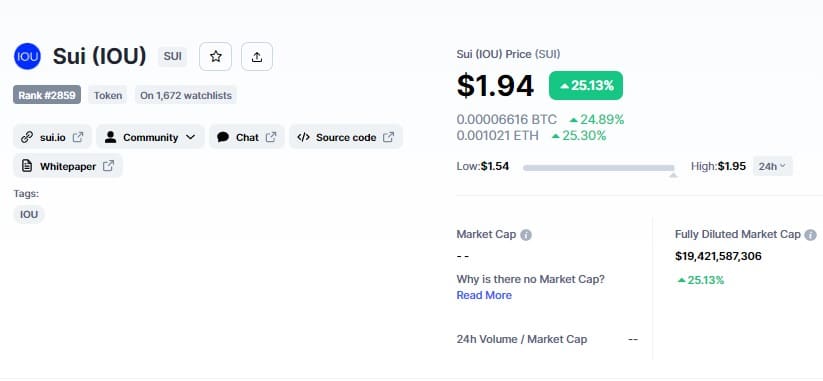Click the Source code brackets icon
The width and height of the screenshot is (823, 381).
(x=303, y=137)
